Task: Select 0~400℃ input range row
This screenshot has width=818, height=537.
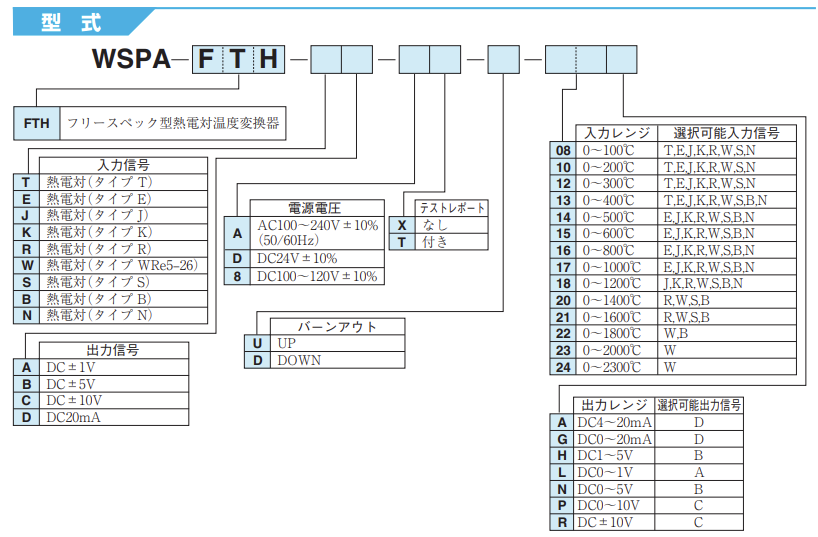Action: click(673, 200)
